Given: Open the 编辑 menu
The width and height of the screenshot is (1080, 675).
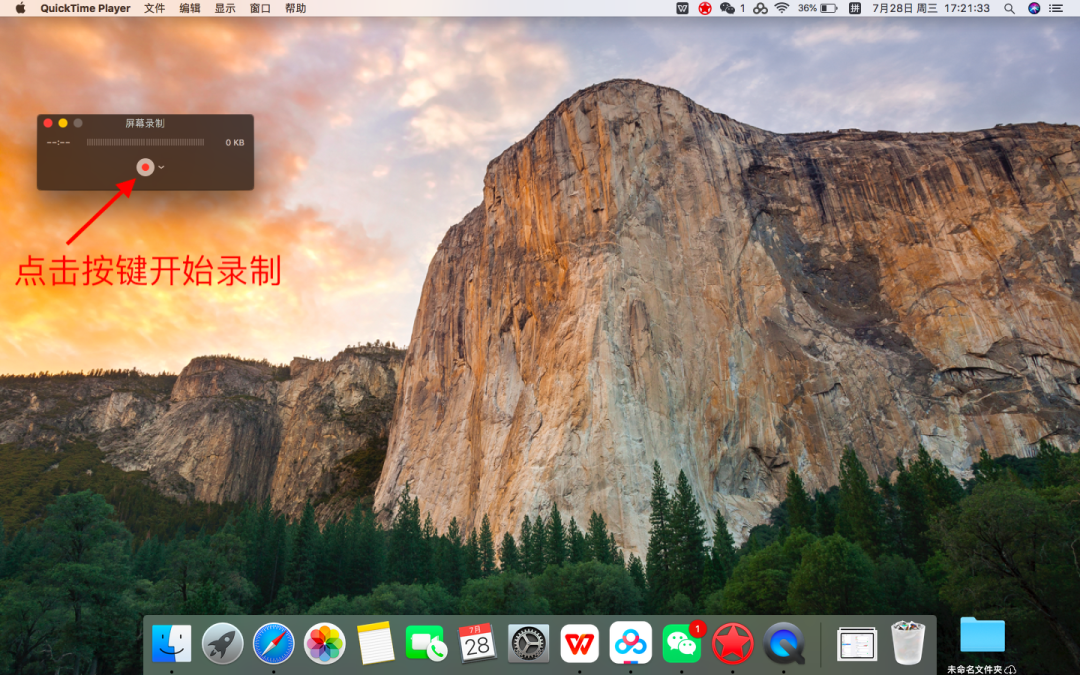Looking at the screenshot, I should (x=189, y=8).
